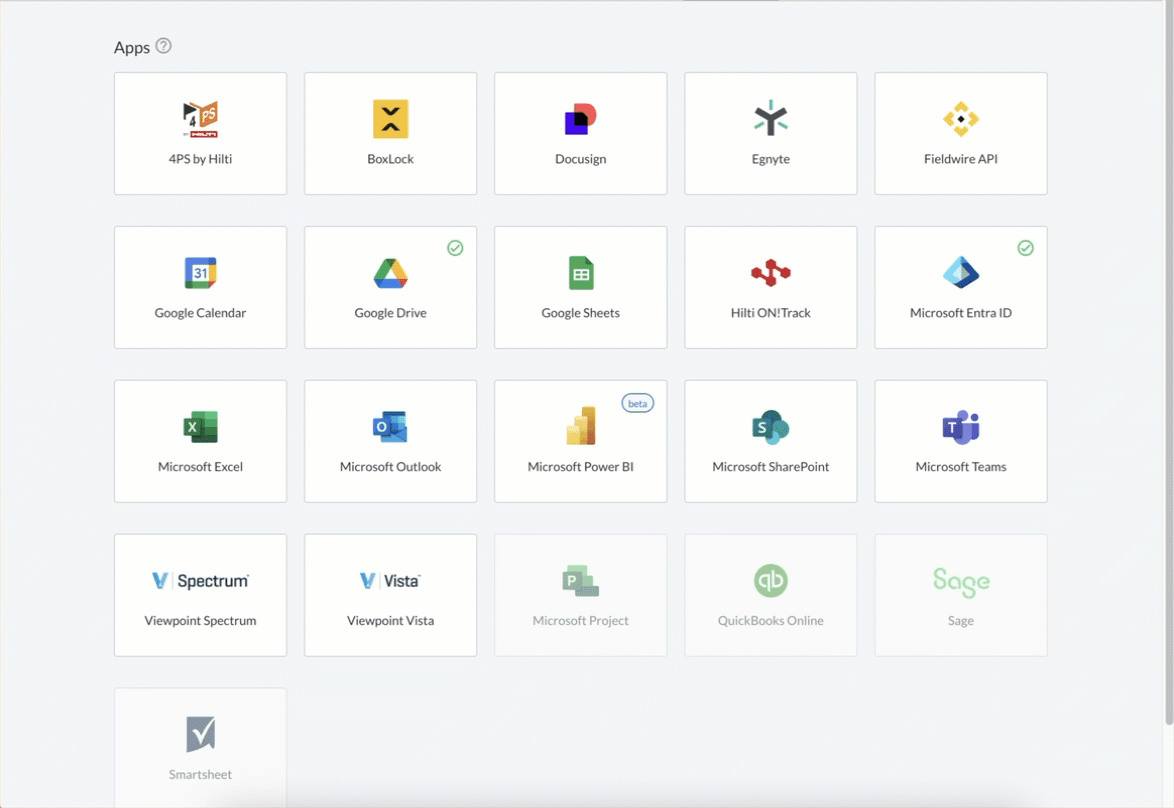This screenshot has width=1174, height=808.
Task: Click the beta badge on Power BI
Action: coord(637,403)
